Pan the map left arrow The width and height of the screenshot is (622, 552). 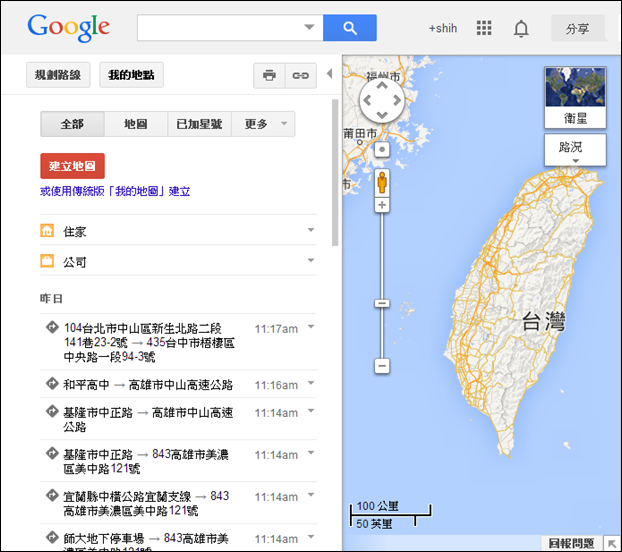click(x=367, y=100)
